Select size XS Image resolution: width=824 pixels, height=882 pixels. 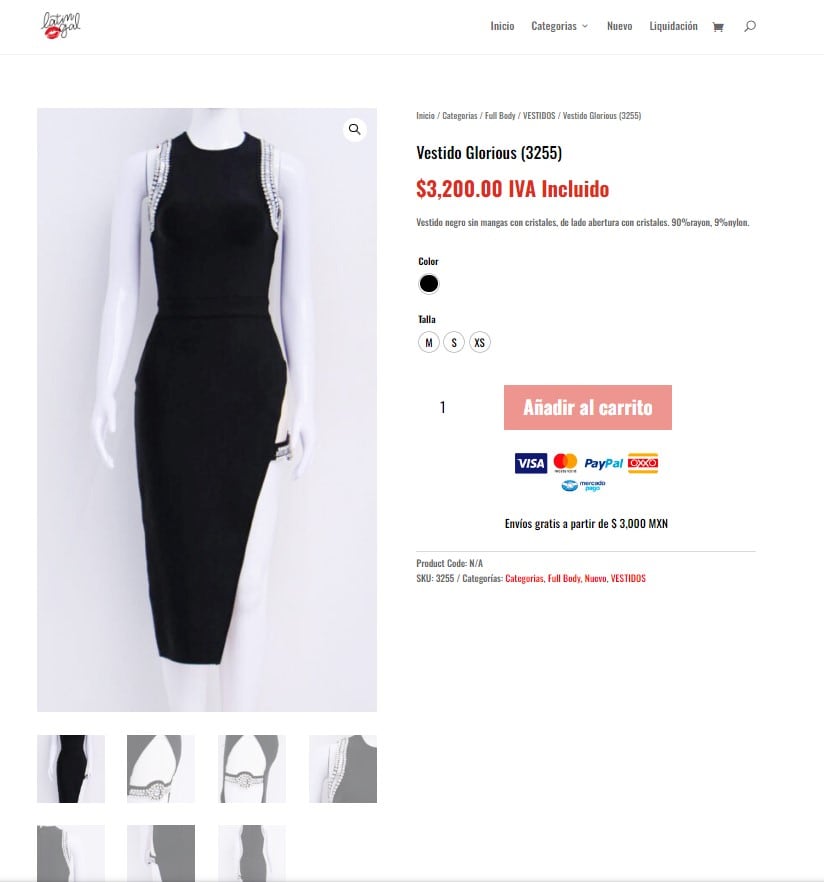[480, 342]
